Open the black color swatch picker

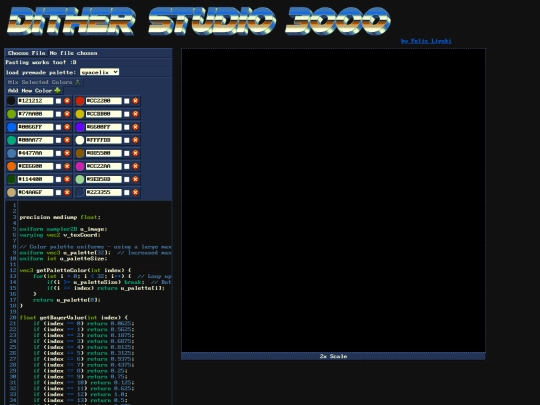click(11, 101)
